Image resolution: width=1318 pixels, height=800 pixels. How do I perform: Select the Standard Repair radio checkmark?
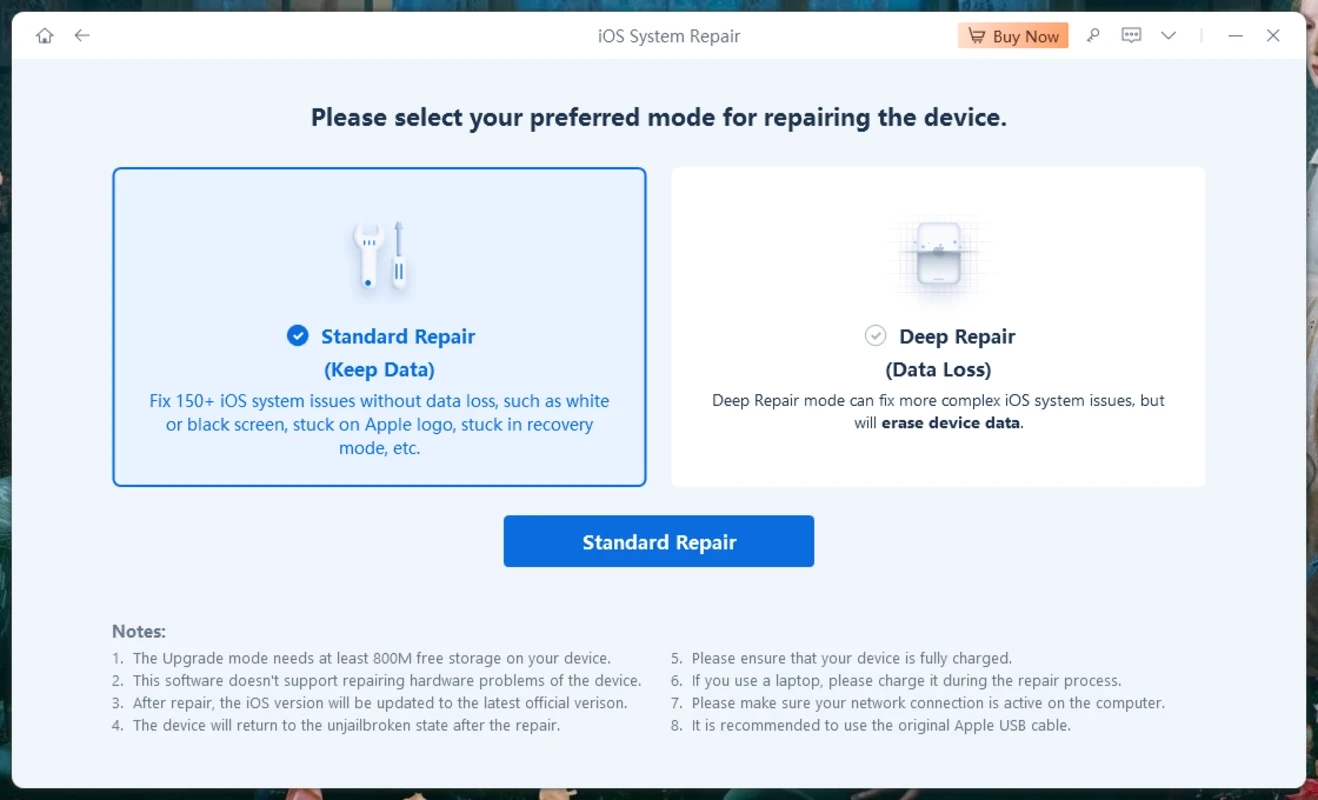[298, 336]
